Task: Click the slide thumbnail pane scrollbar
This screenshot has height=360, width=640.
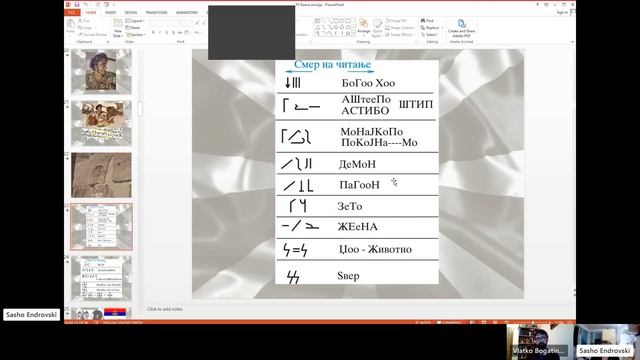Action: click(140, 109)
